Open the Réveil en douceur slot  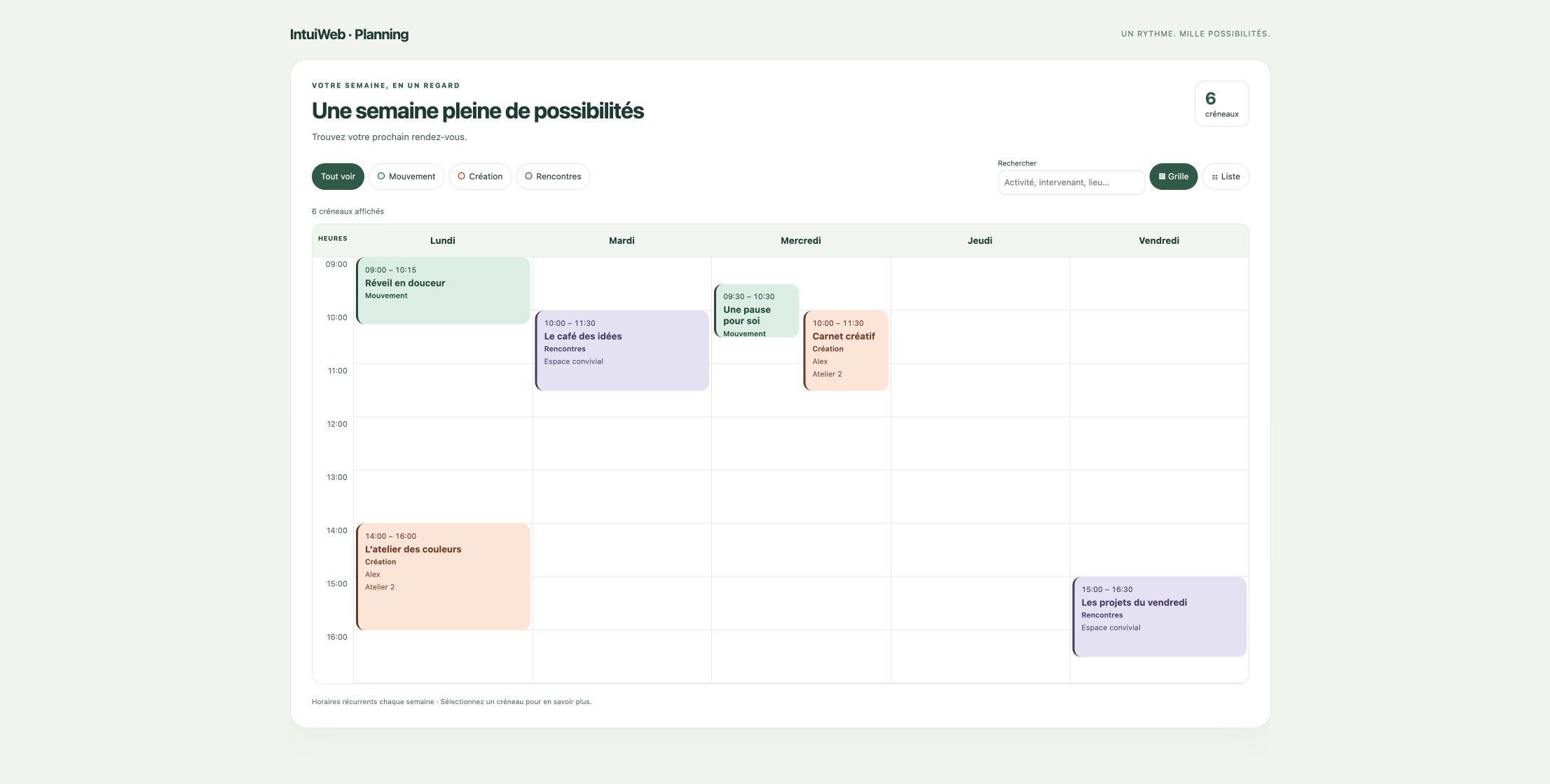click(x=443, y=291)
